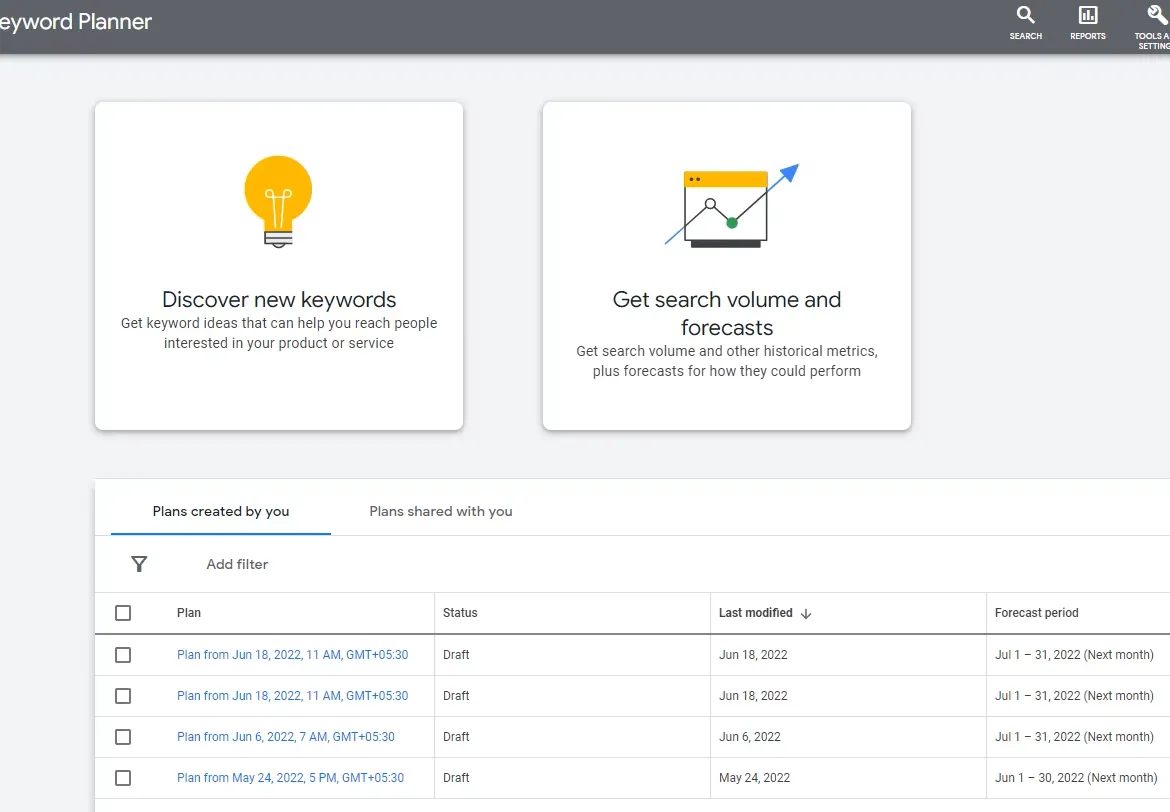Viewport: 1170px width, 812px height.
Task: Check the Plan from May 24, 2022 row
Action: [123, 778]
